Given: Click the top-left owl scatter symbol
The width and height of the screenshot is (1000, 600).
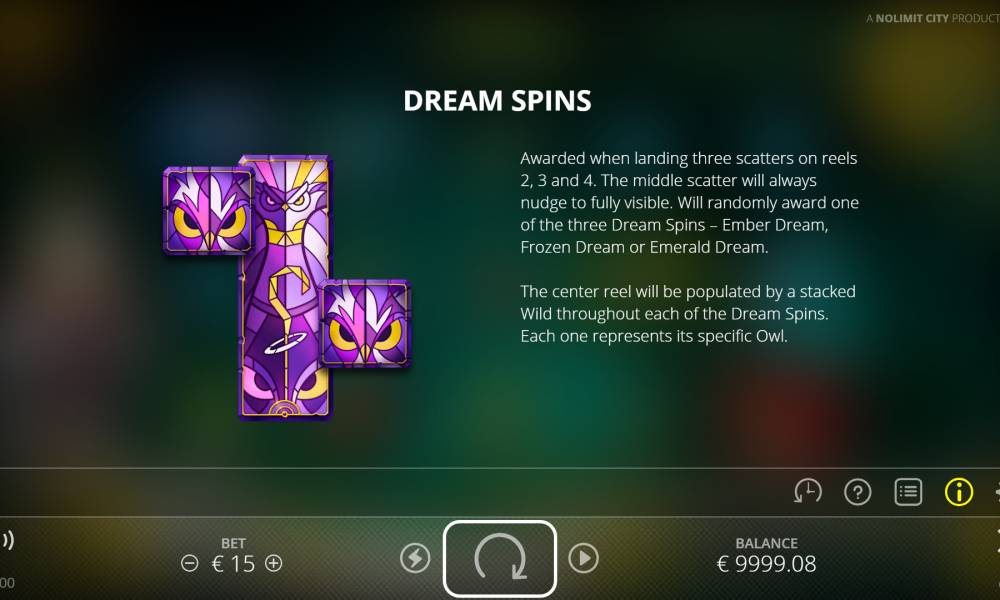Looking at the screenshot, I should (x=209, y=211).
